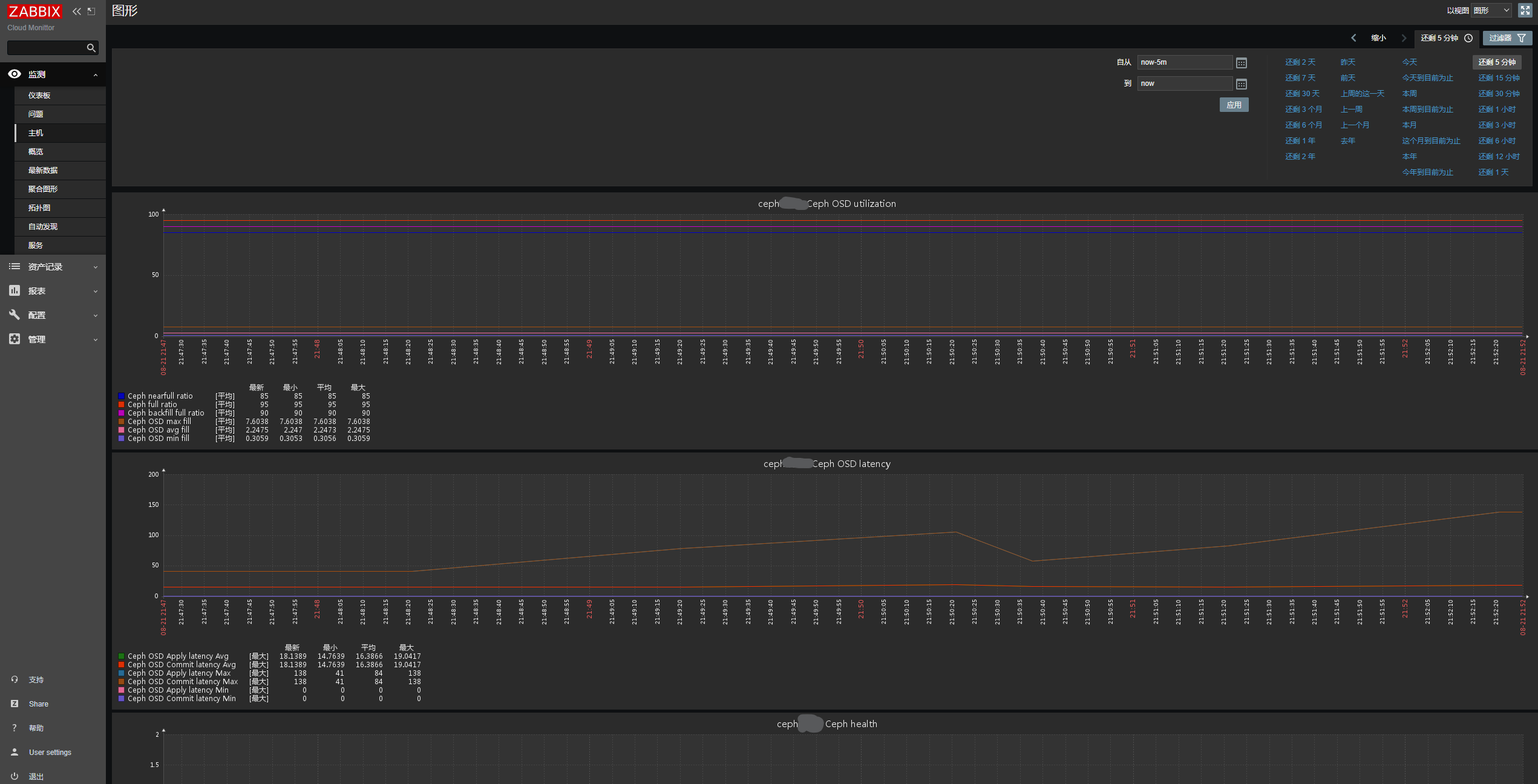Click the User settings person icon
Screen dimensions: 1538x784
(x=15, y=752)
